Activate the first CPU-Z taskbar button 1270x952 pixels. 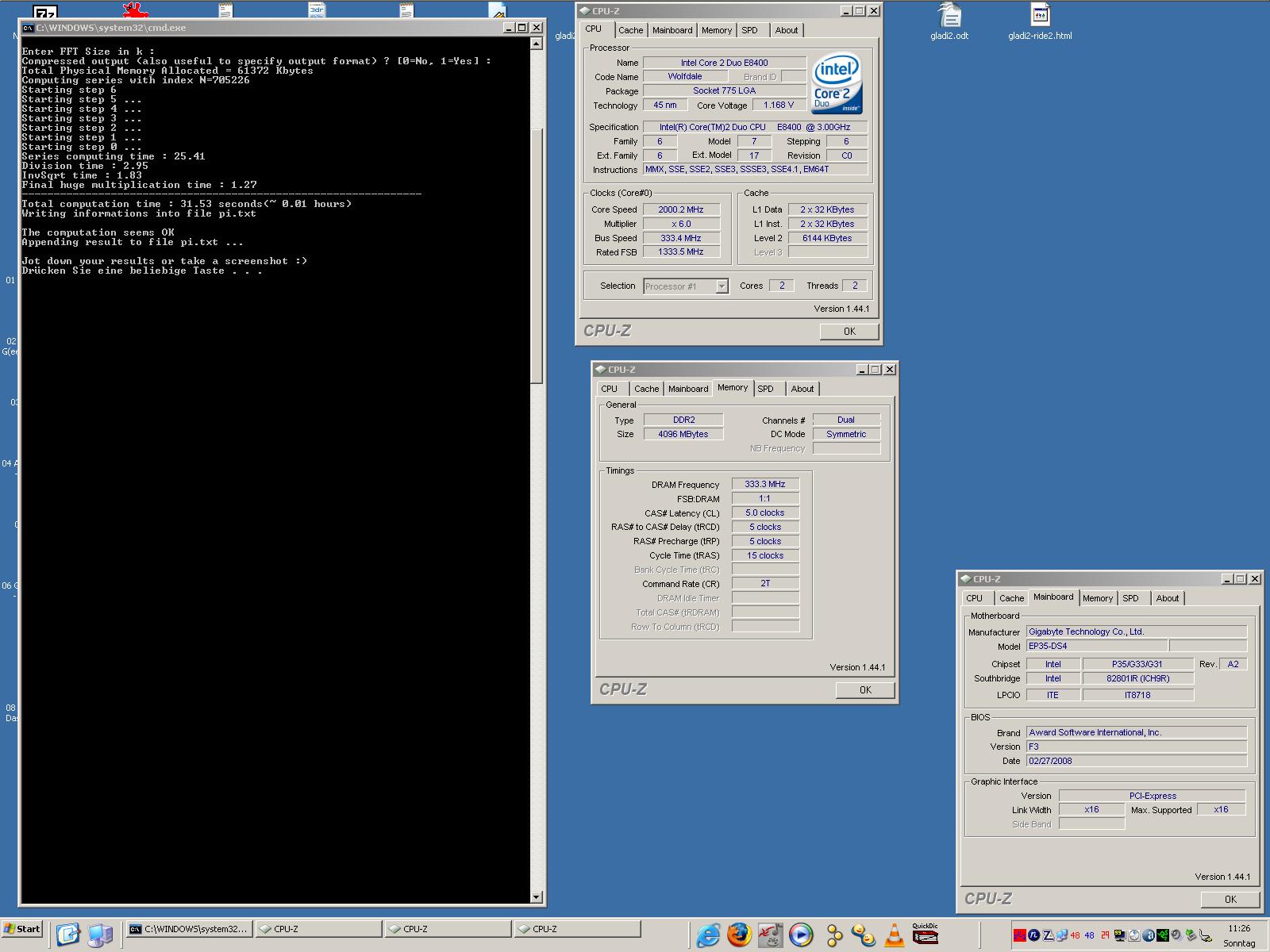(318, 929)
